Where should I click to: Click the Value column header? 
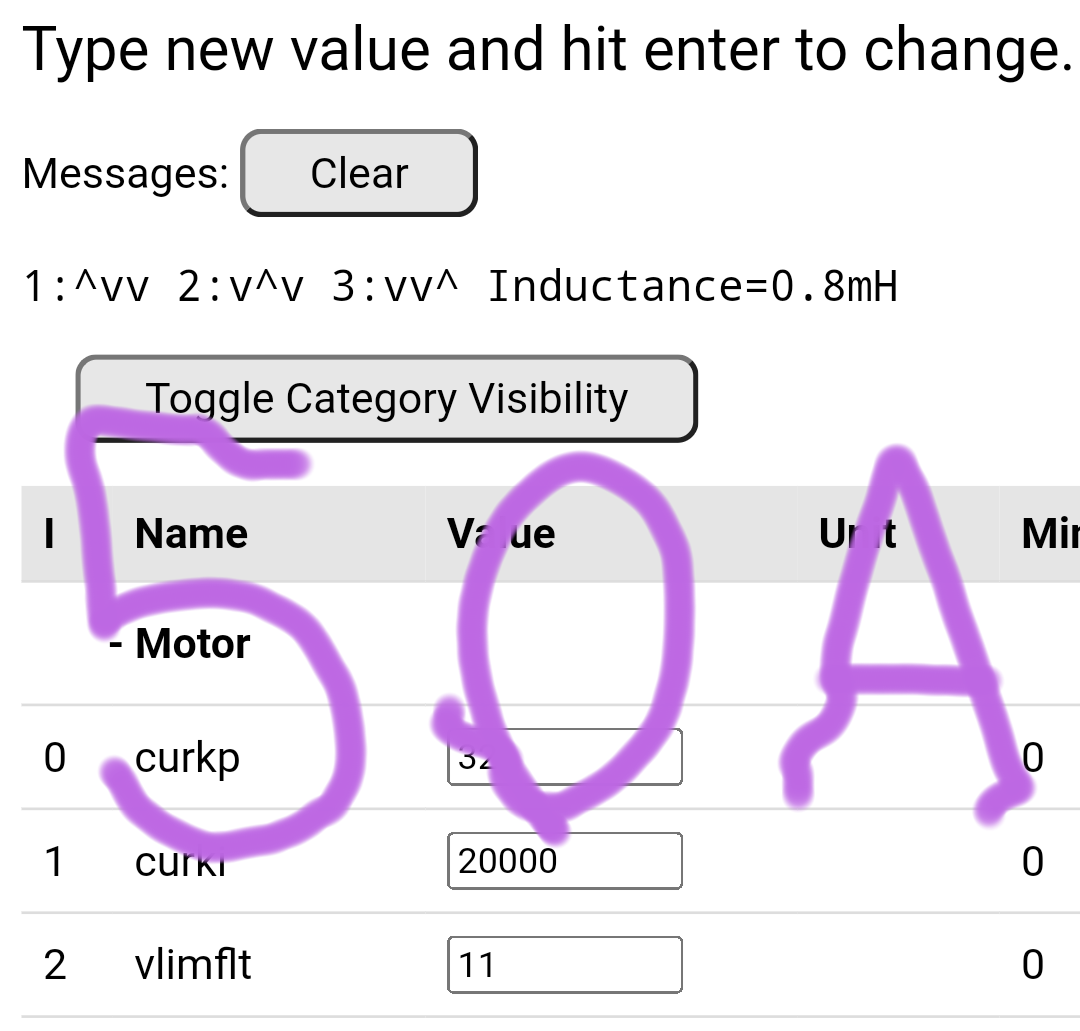click(501, 534)
